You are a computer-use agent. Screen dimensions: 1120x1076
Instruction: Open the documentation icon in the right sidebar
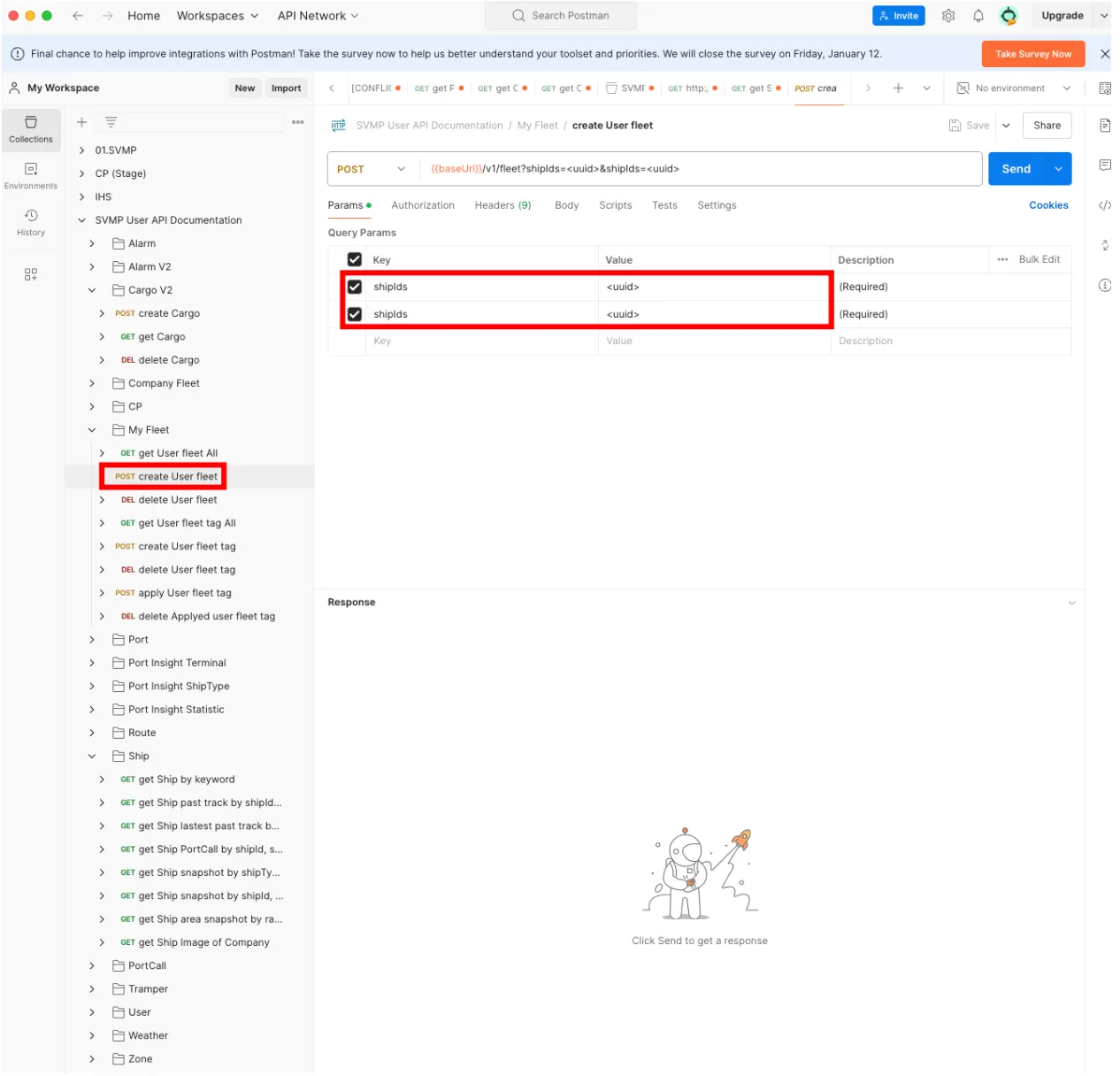point(1105,126)
